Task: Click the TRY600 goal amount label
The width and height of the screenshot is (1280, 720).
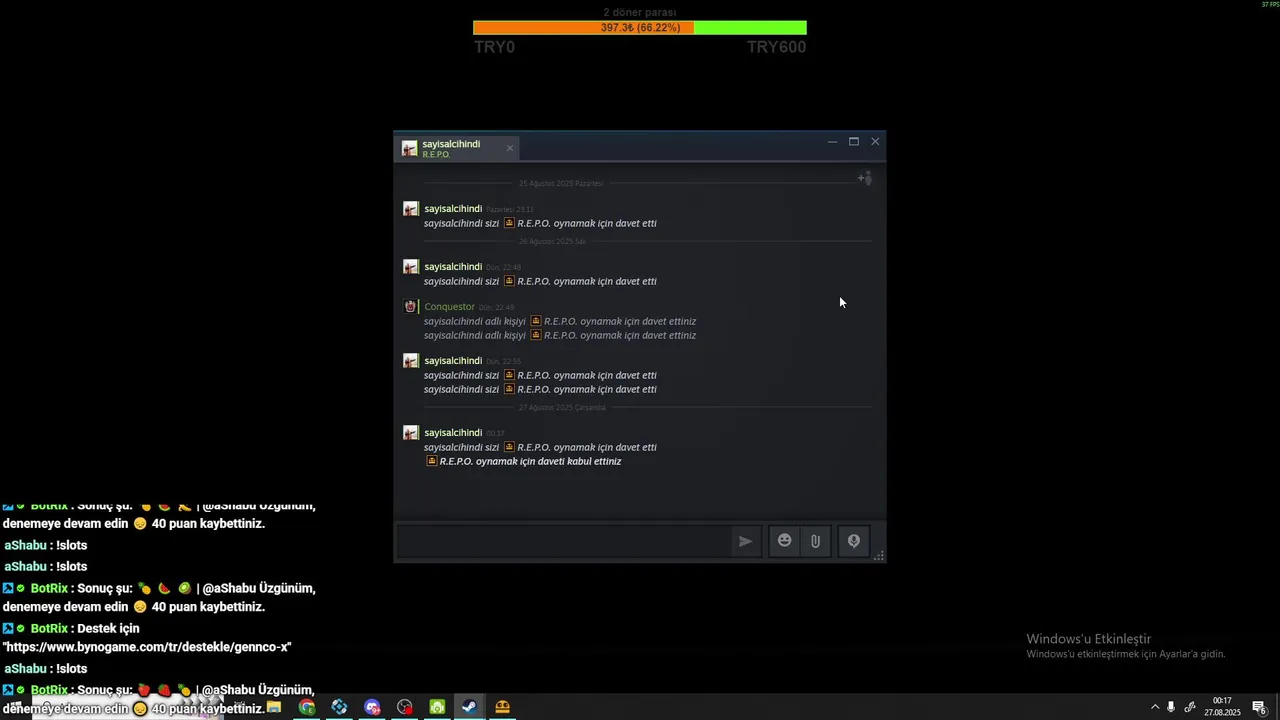Action: 776,47
